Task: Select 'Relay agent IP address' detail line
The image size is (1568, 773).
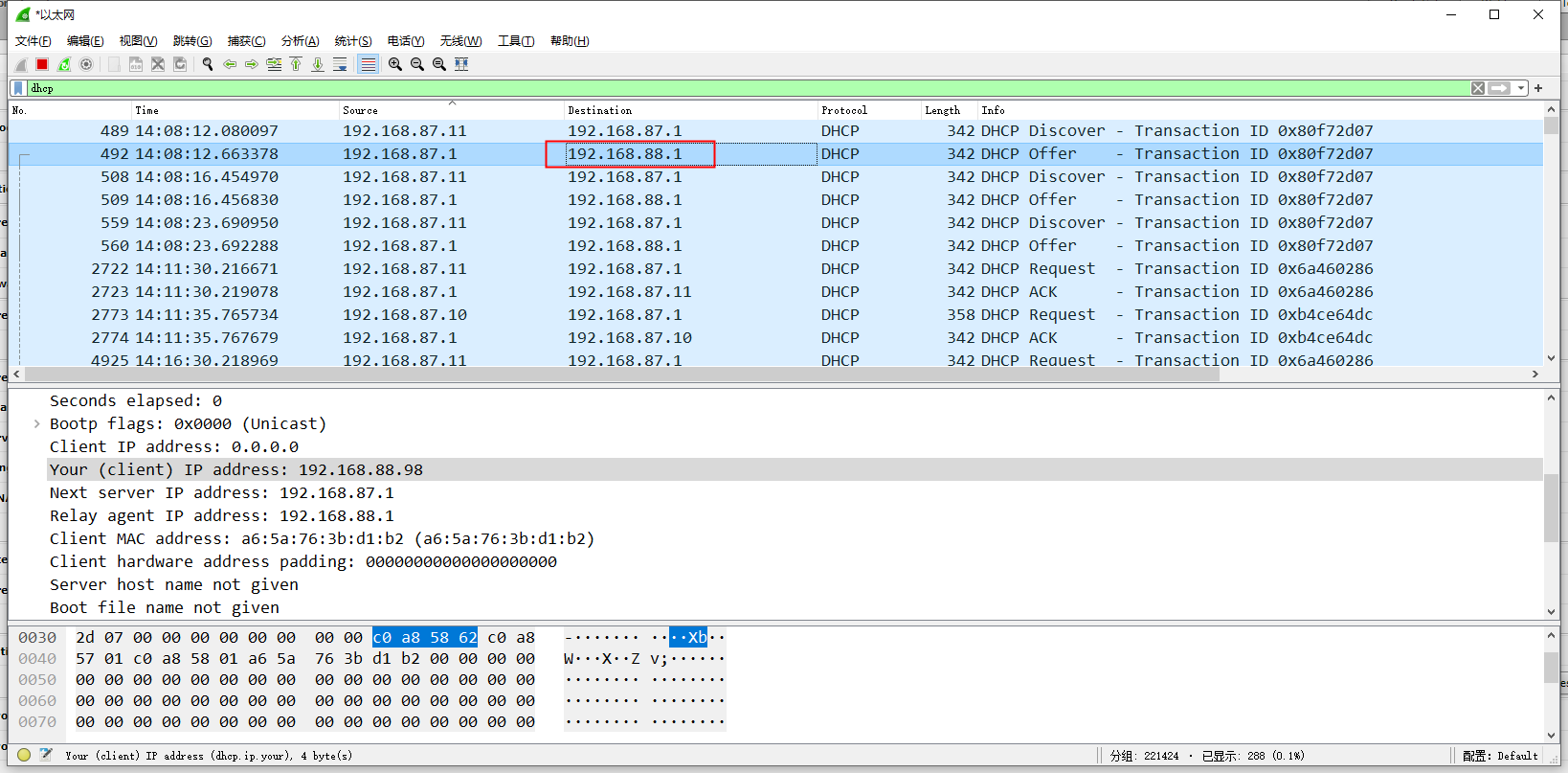Action: [x=222, y=515]
